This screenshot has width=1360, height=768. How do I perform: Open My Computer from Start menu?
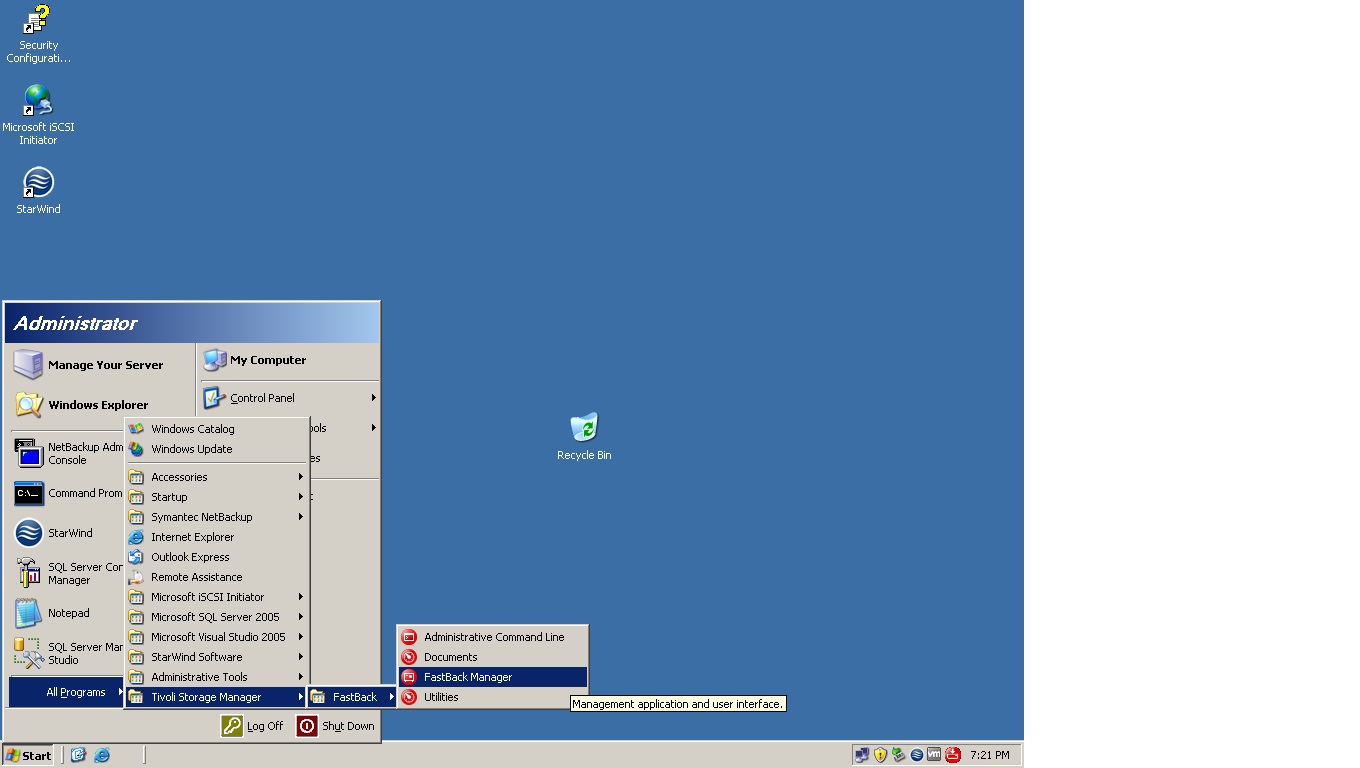click(x=290, y=360)
